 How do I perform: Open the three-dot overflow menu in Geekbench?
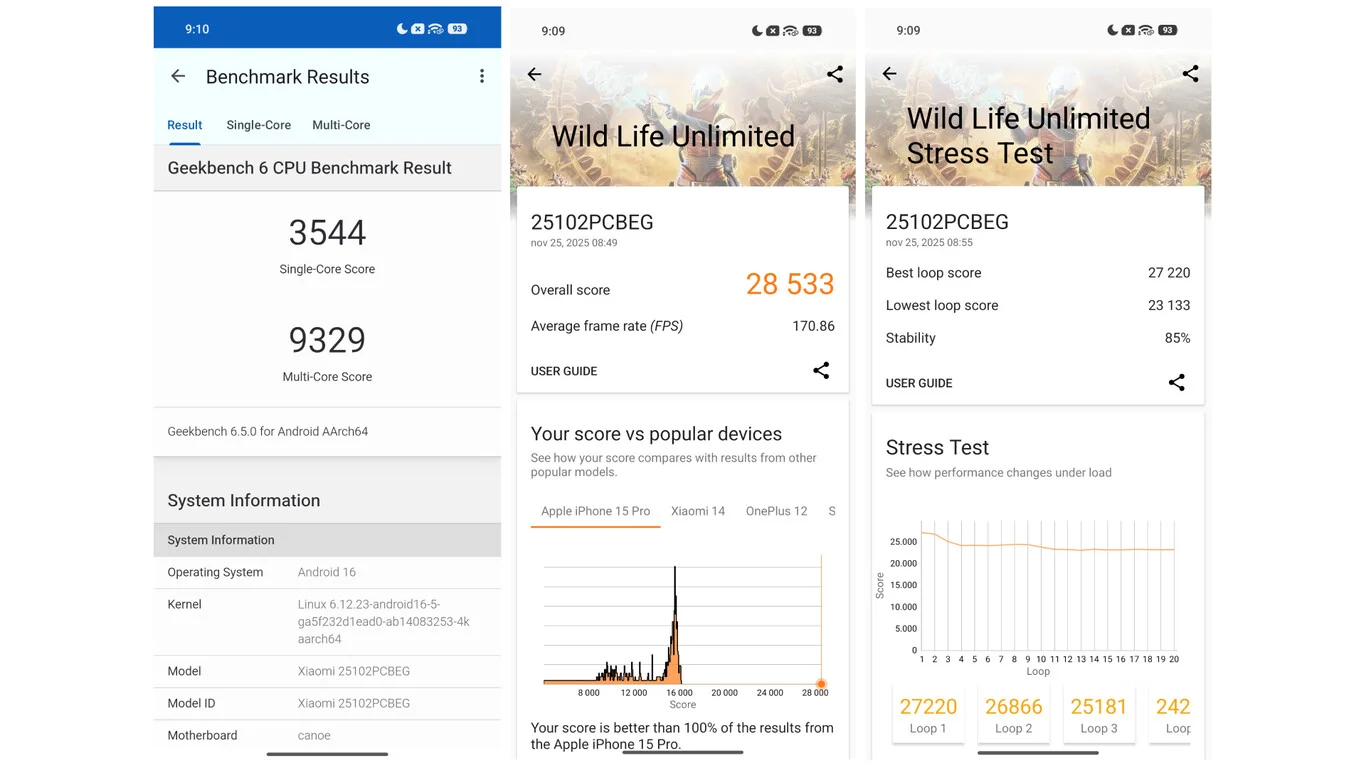[481, 77]
